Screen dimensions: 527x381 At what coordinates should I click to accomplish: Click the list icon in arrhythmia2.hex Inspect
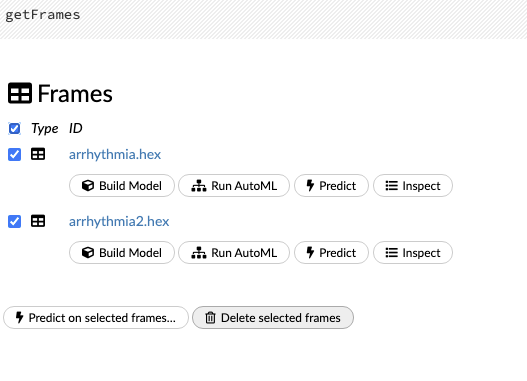392,253
